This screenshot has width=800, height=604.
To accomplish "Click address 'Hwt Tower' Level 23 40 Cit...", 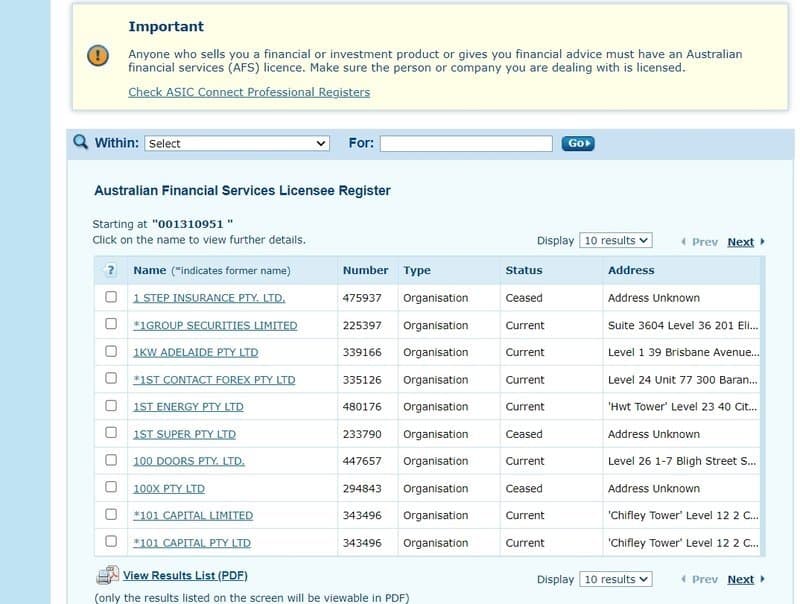I will 682,407.
